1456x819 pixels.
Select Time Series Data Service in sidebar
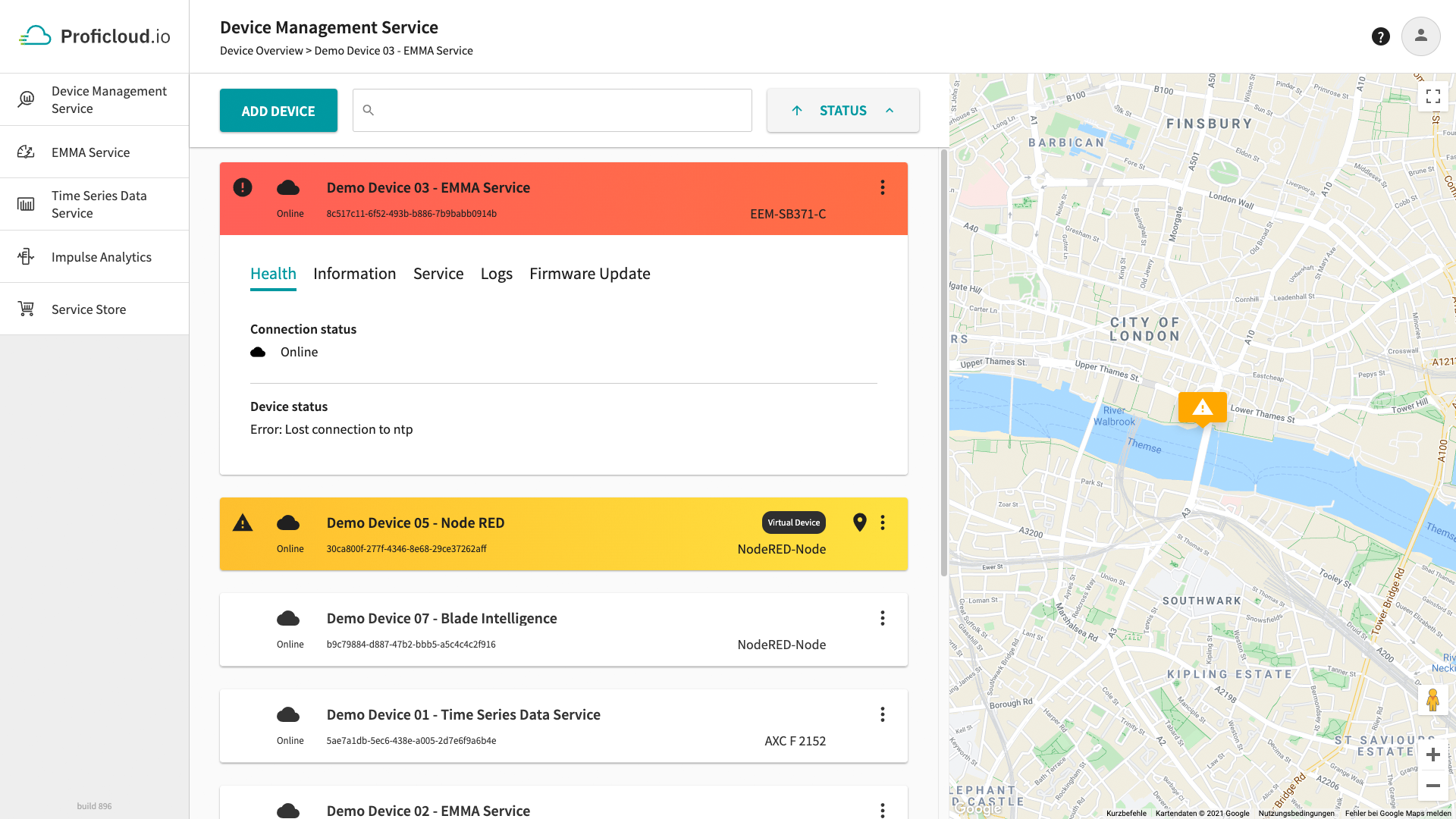99,204
